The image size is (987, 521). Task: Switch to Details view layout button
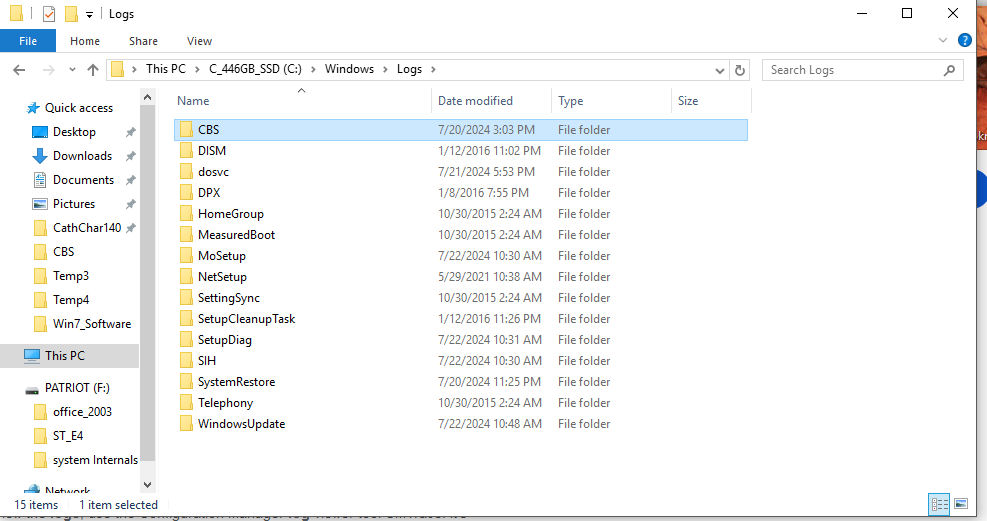(x=939, y=504)
